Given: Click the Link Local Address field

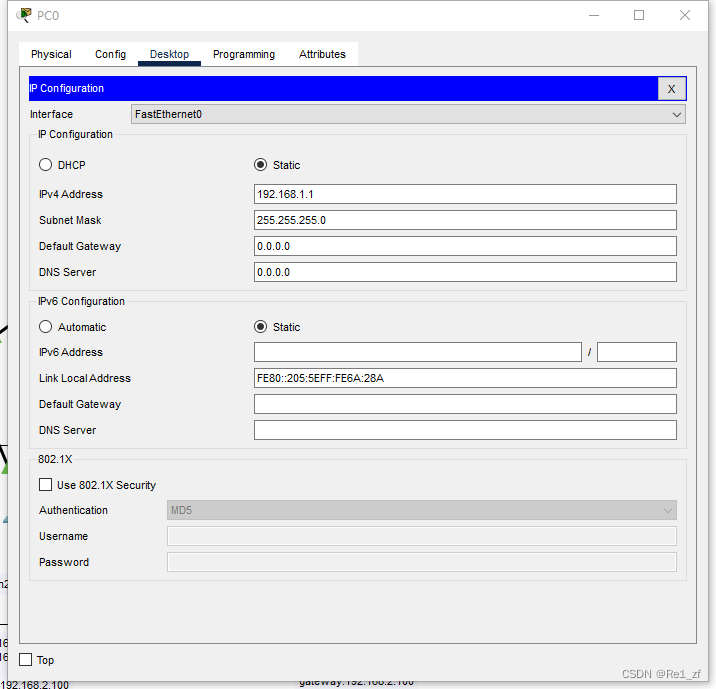Looking at the screenshot, I should tap(465, 378).
